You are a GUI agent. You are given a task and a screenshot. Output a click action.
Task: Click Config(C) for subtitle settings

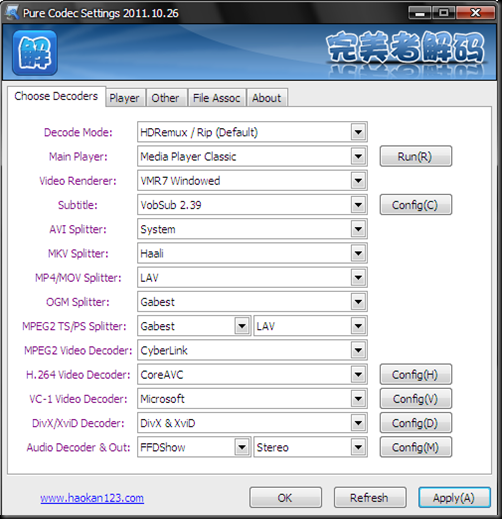click(x=416, y=205)
